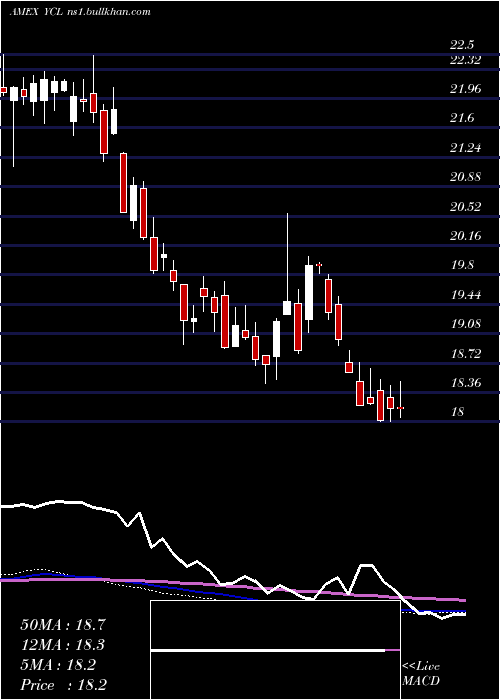Click the 21.24 price axis label
Viewport: 500px width, 700px height.
466,148
